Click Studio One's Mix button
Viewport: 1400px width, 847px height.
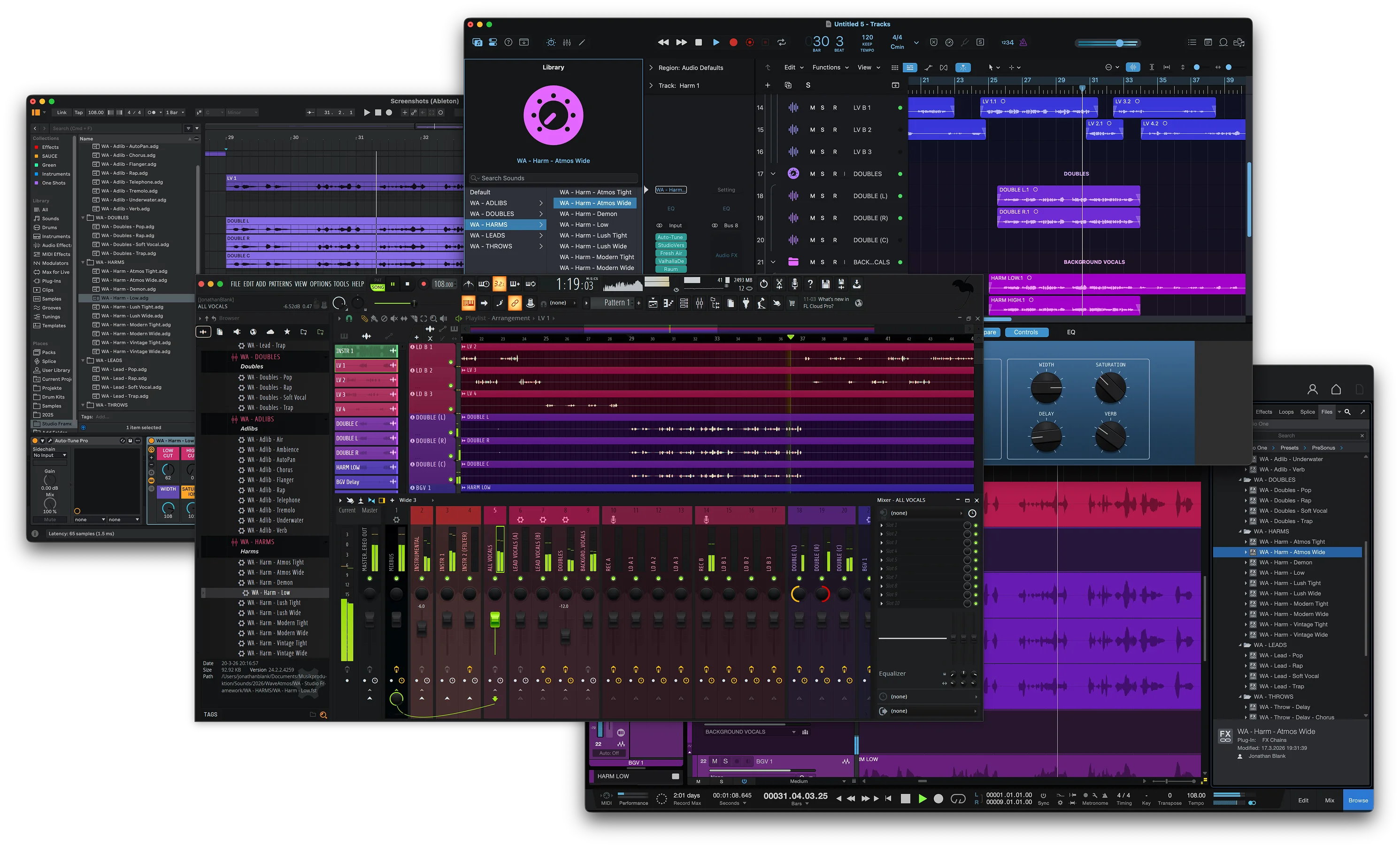[1330, 801]
